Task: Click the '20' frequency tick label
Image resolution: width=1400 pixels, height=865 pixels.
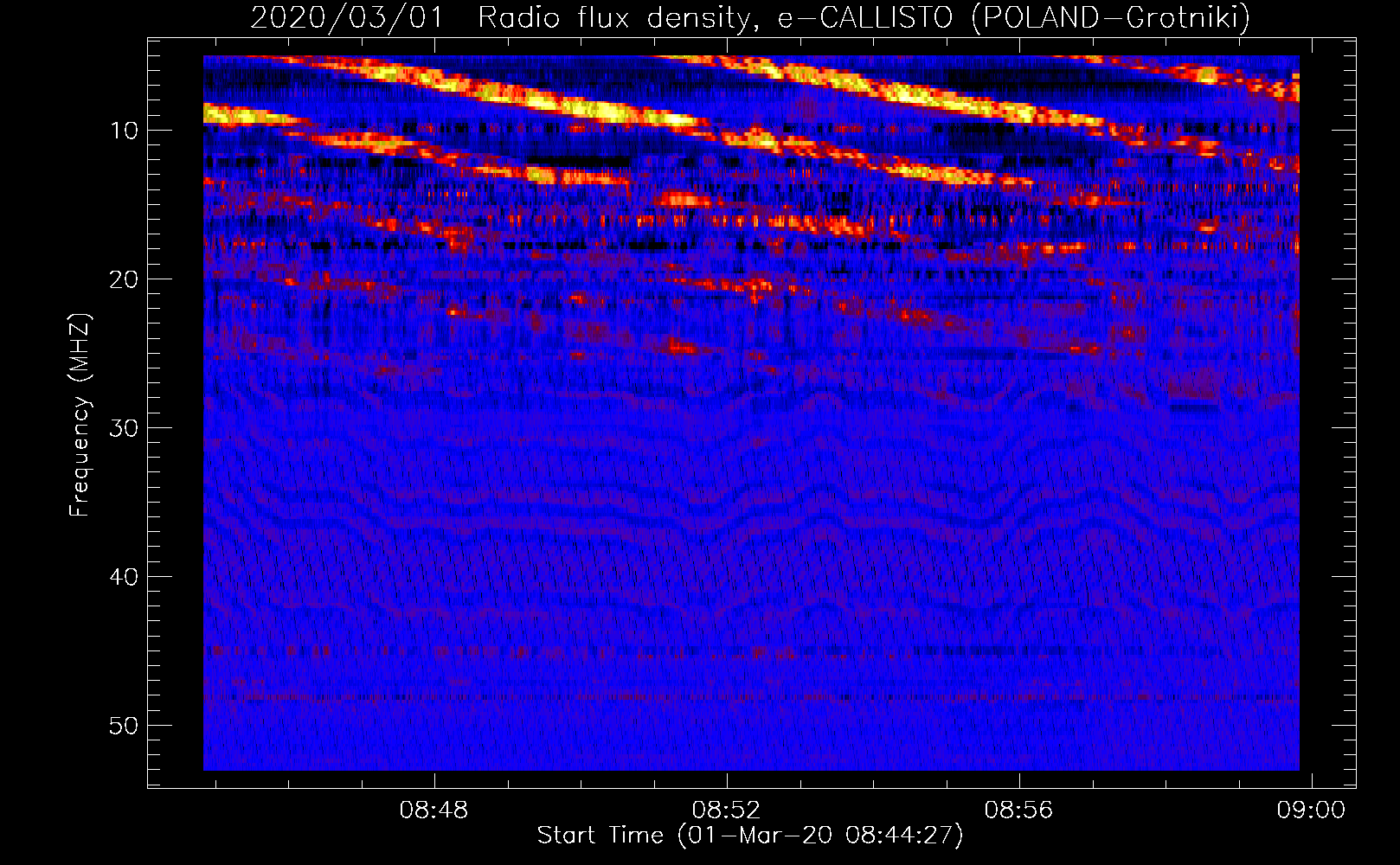Action: click(x=125, y=279)
